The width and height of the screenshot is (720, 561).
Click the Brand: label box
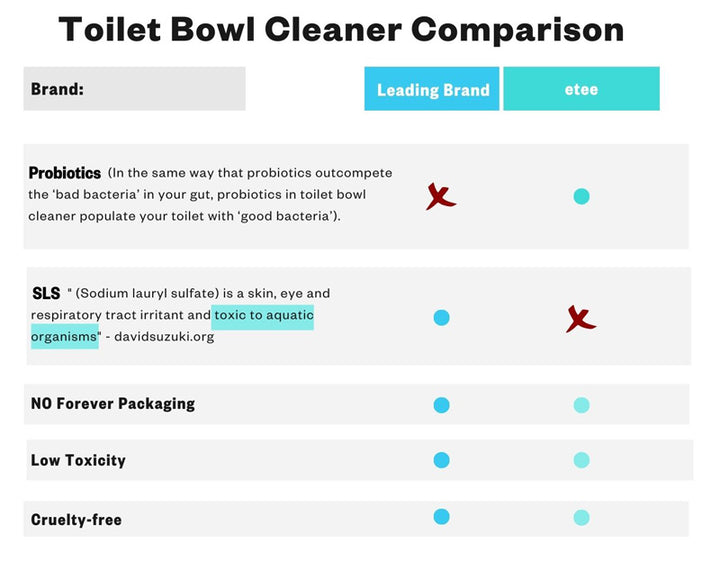point(134,89)
